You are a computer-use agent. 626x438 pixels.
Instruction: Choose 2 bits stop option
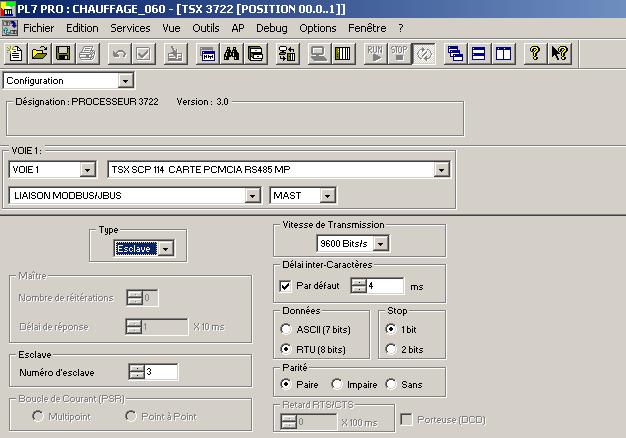(390, 349)
